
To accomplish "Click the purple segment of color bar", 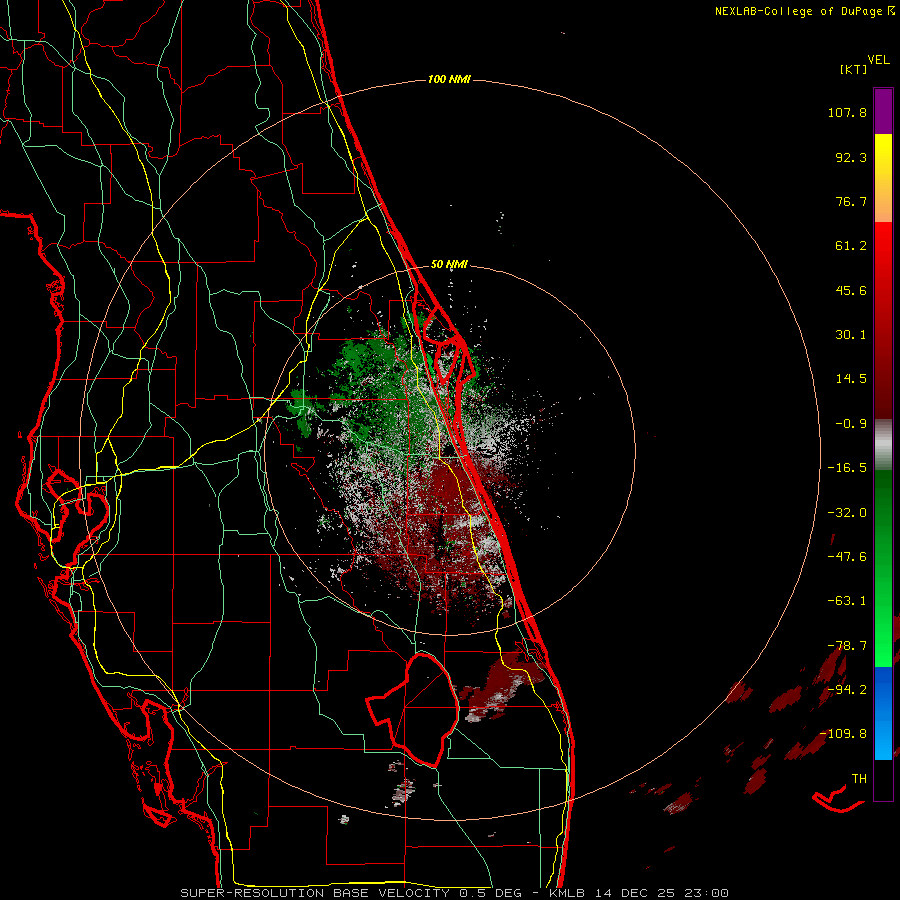I will (x=883, y=112).
